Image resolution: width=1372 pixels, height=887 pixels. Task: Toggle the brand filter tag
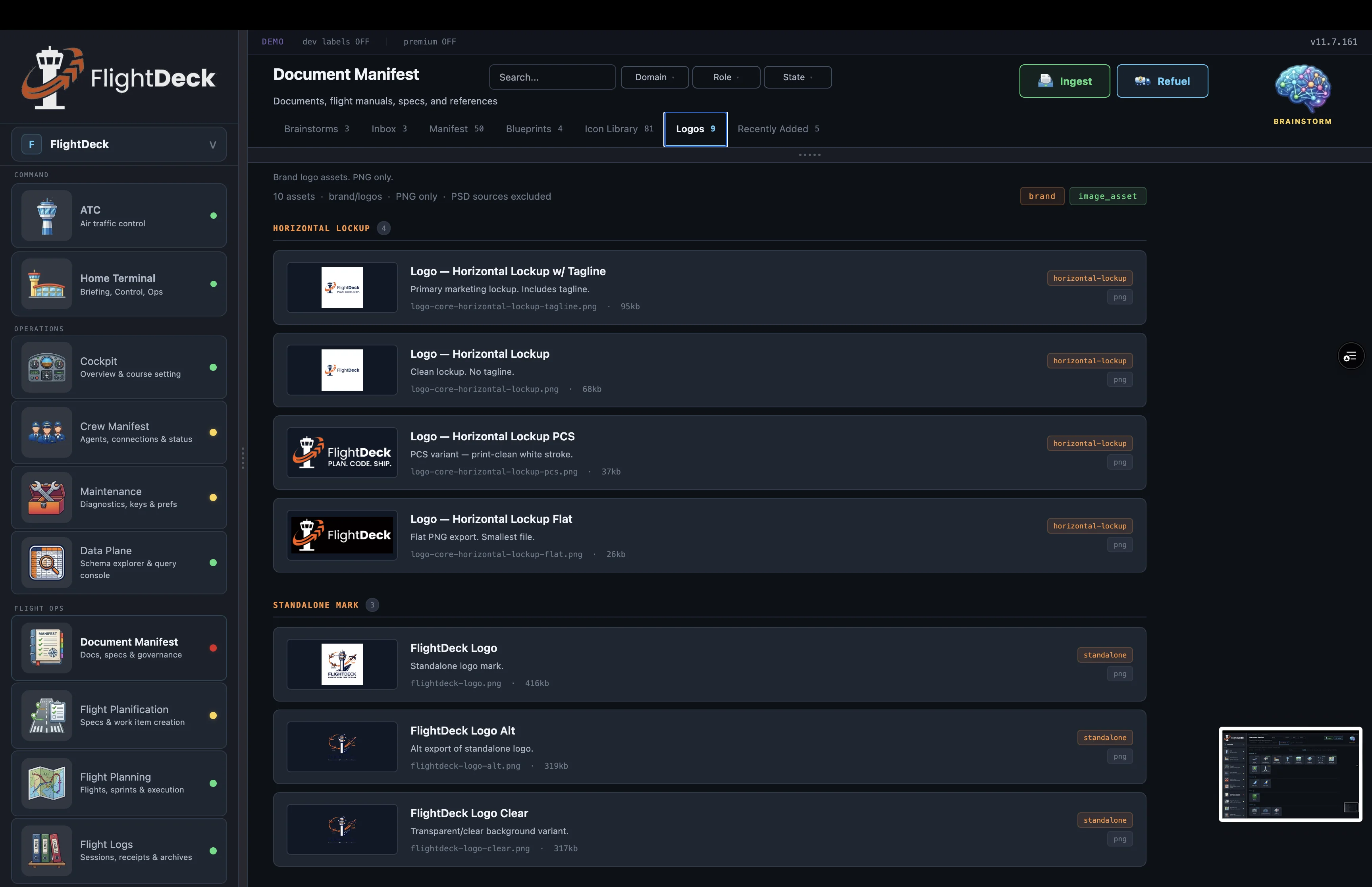(1042, 196)
